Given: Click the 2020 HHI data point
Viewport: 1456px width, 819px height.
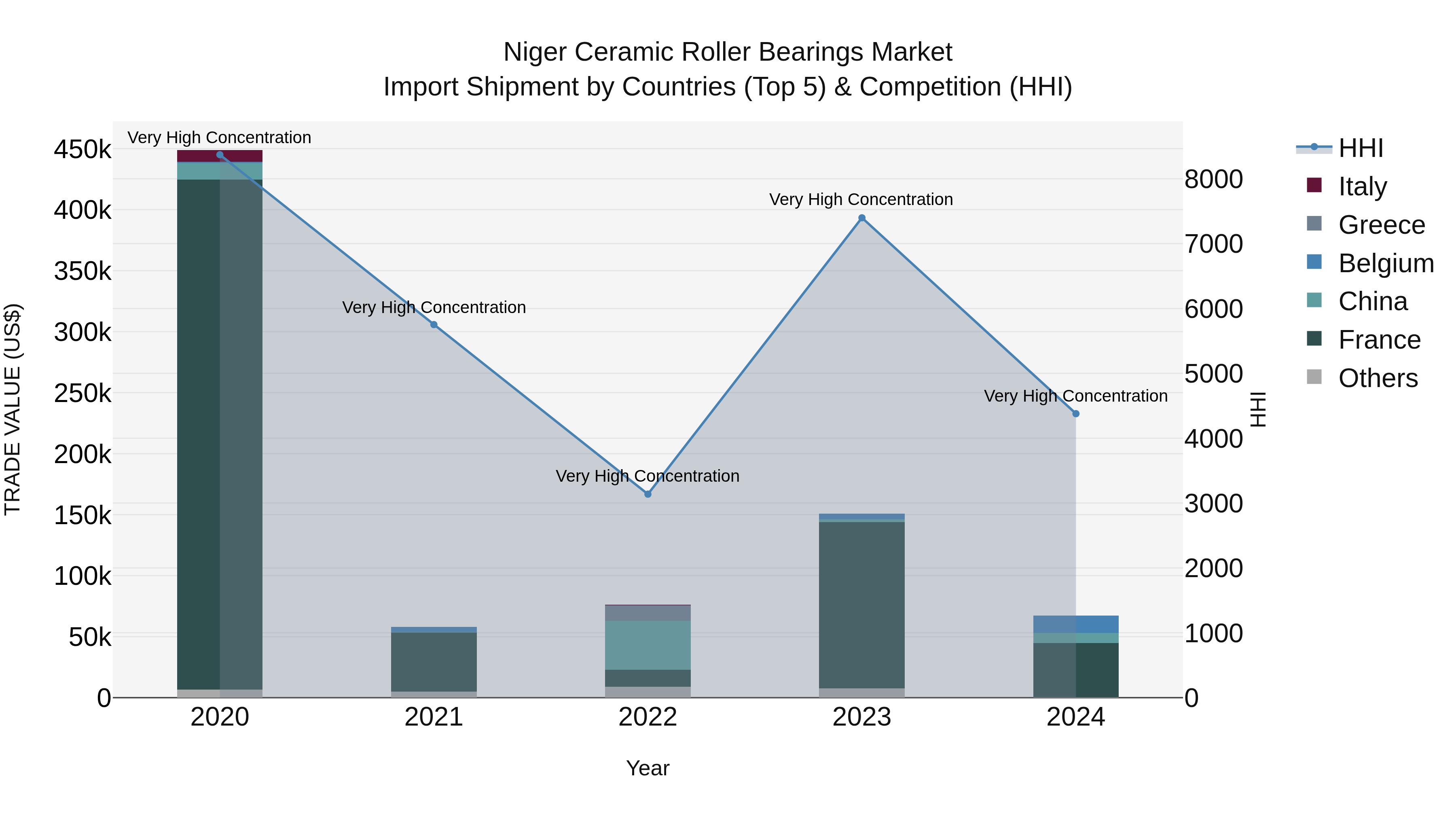Looking at the screenshot, I should click(220, 155).
